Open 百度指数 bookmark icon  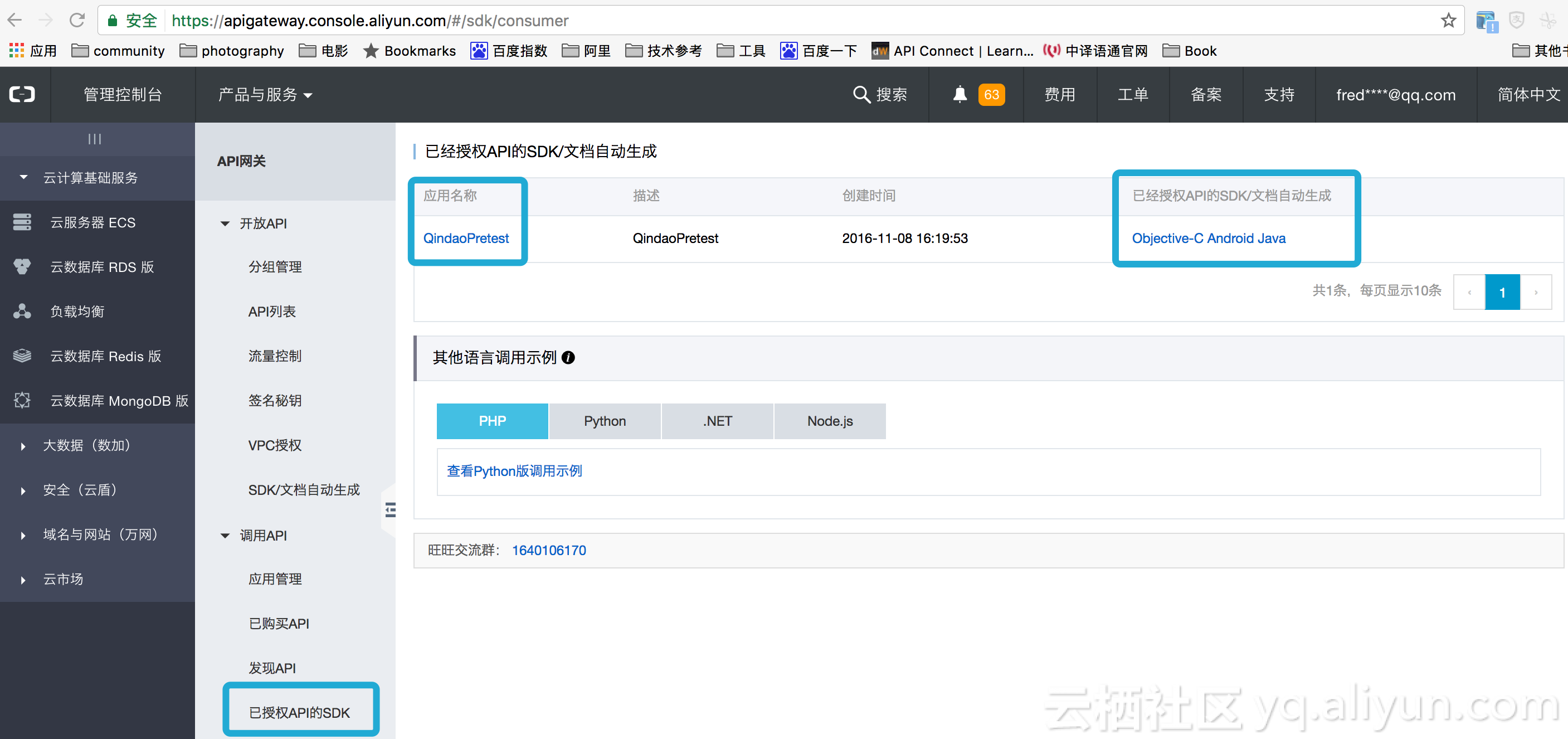[x=479, y=51]
